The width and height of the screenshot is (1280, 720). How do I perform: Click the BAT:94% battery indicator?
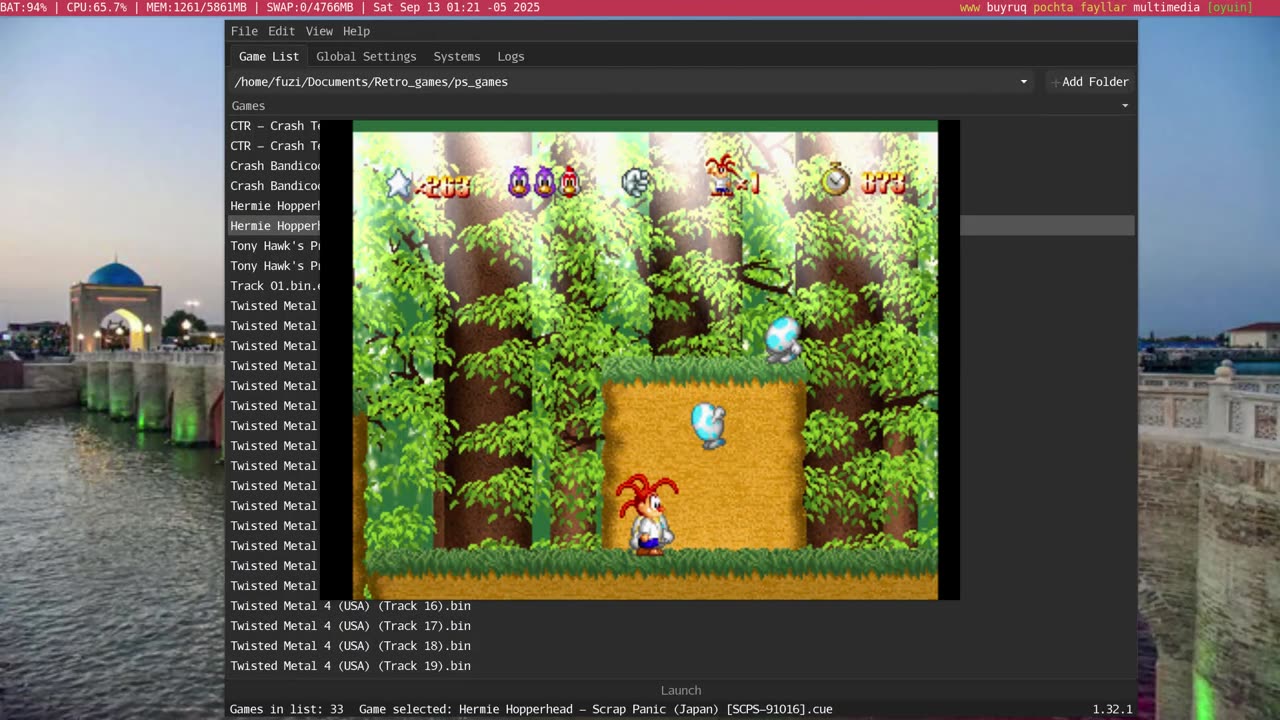24,7
